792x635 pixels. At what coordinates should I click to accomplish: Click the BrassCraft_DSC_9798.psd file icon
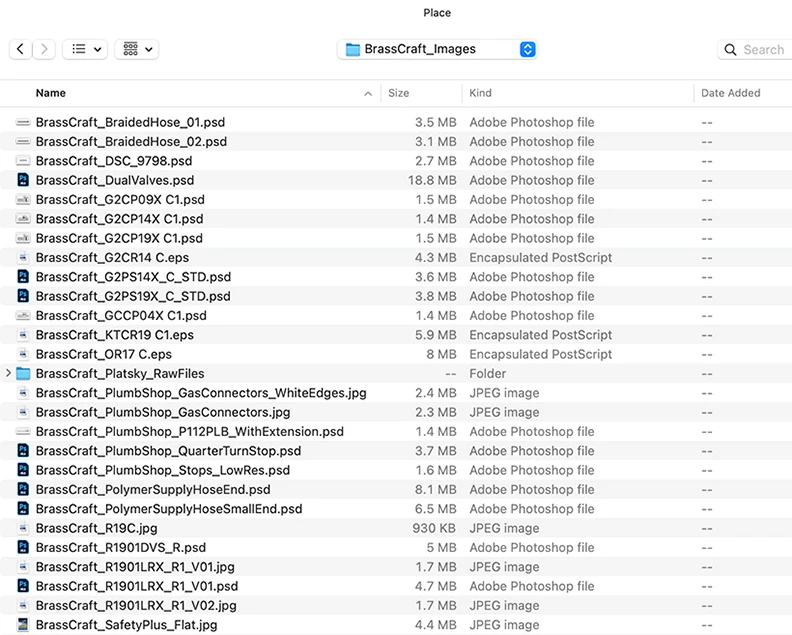click(x=23, y=161)
